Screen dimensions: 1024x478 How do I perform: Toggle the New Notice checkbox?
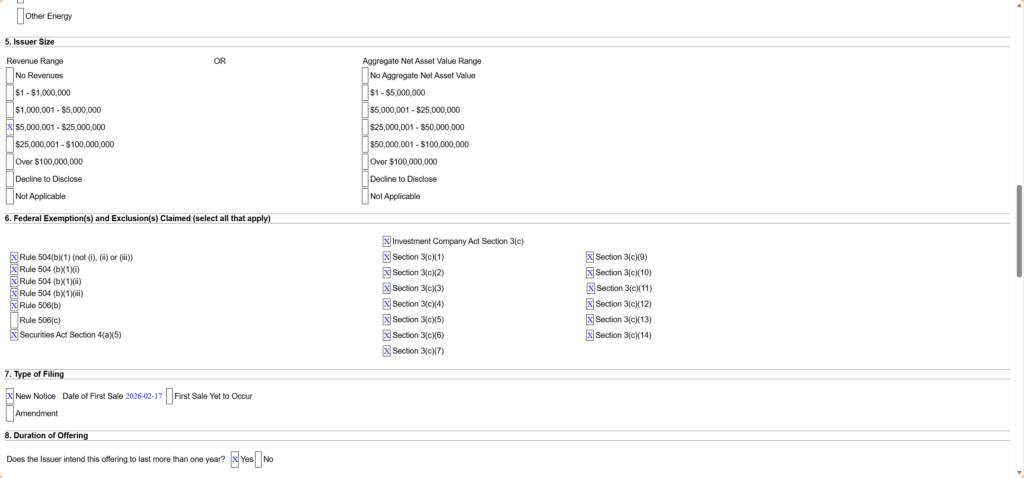(10, 396)
